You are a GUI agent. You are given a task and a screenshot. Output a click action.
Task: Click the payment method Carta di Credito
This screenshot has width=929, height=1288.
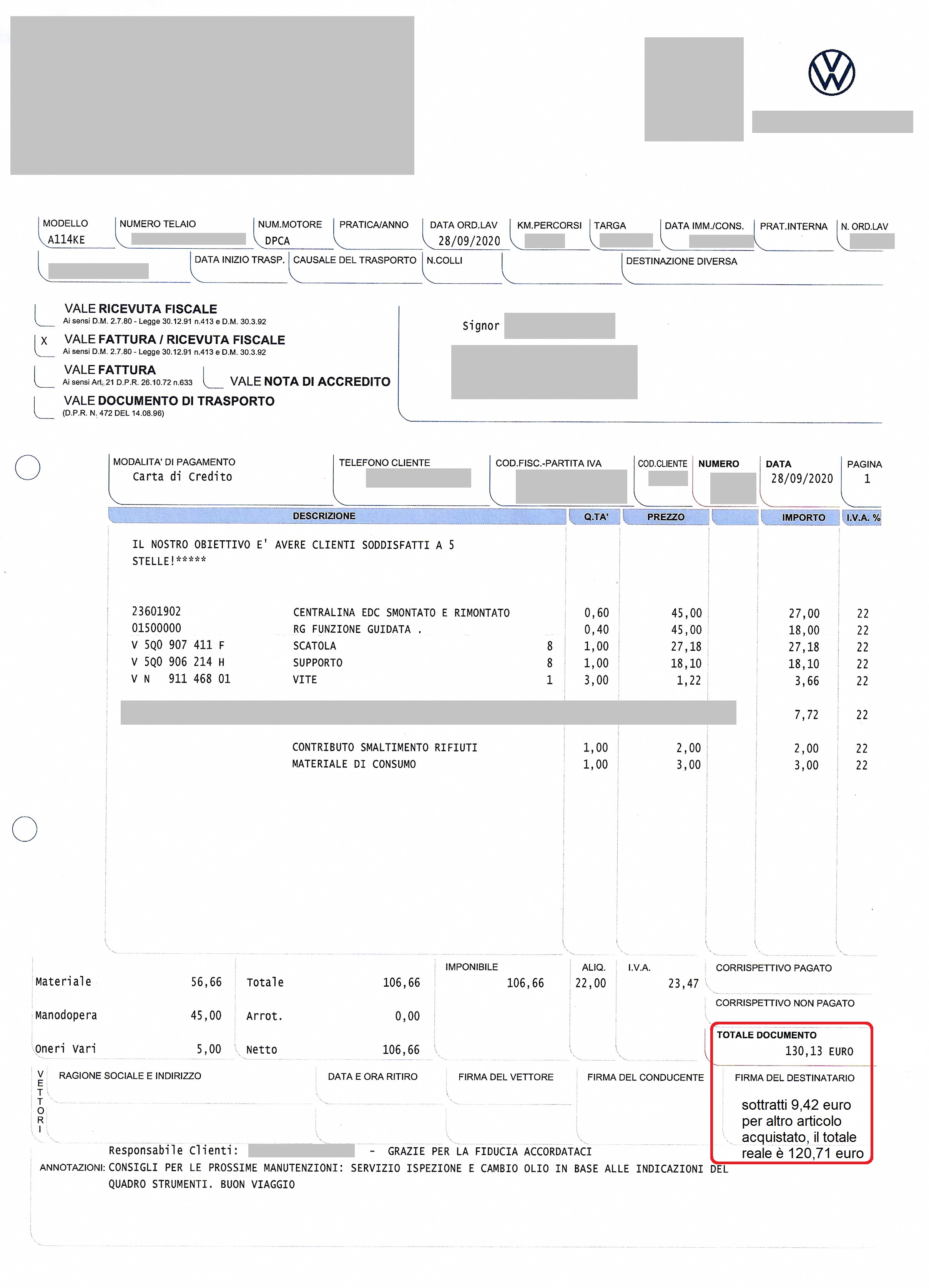(183, 476)
